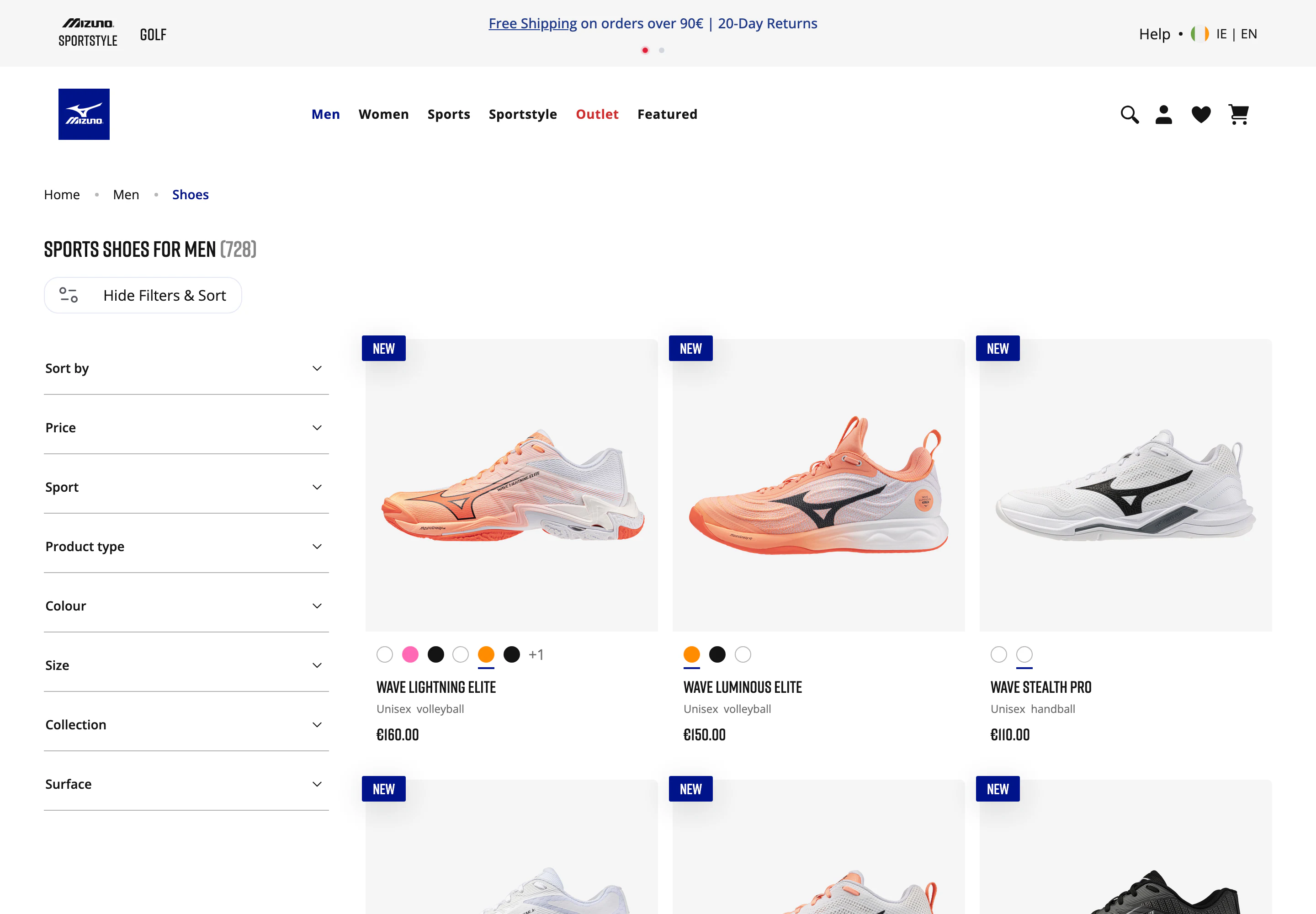
Task: Open the Outlet menu
Action: pos(597,114)
